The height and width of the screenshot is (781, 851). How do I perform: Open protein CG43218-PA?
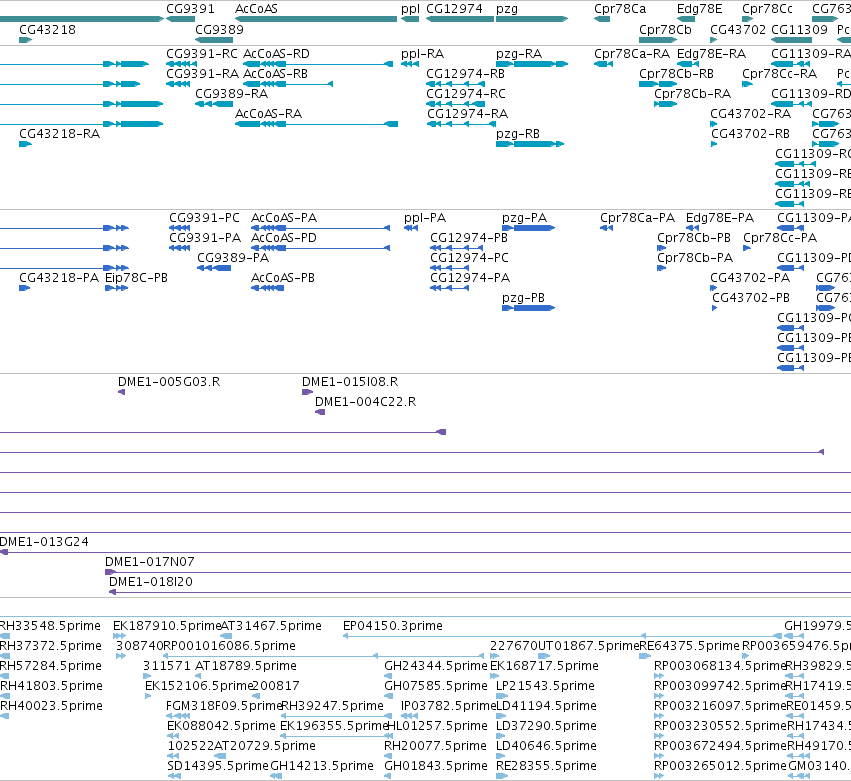coord(59,278)
